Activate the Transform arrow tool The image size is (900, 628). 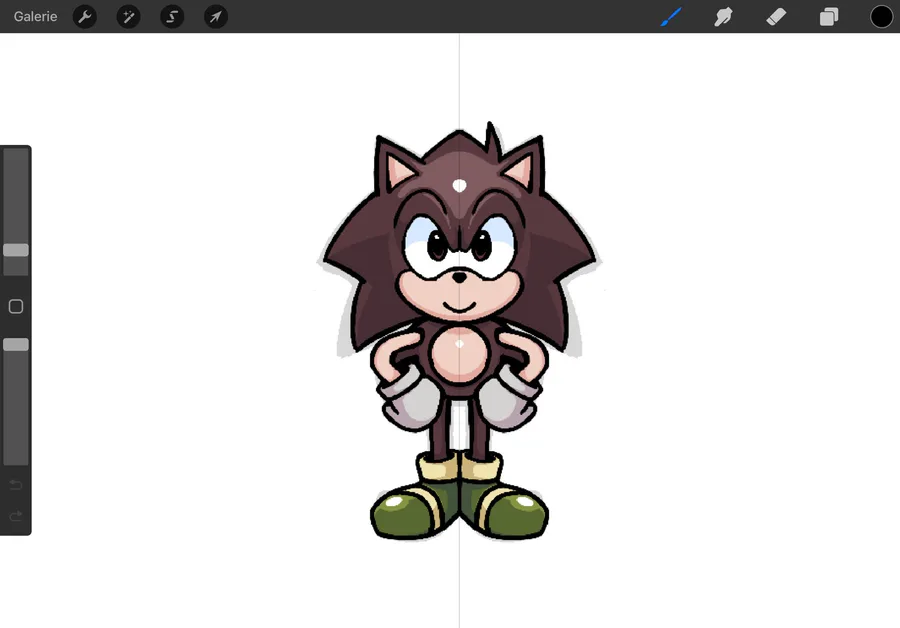216,17
